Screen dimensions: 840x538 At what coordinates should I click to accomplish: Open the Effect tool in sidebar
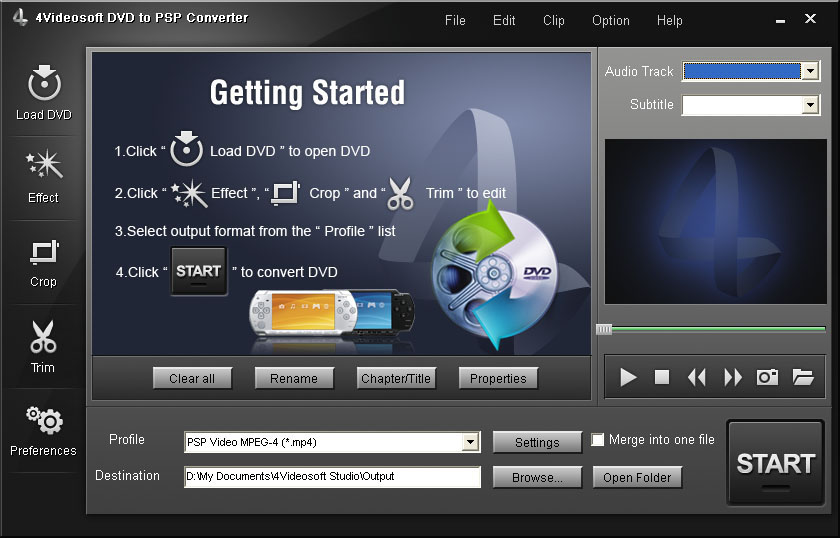pyautogui.click(x=44, y=164)
